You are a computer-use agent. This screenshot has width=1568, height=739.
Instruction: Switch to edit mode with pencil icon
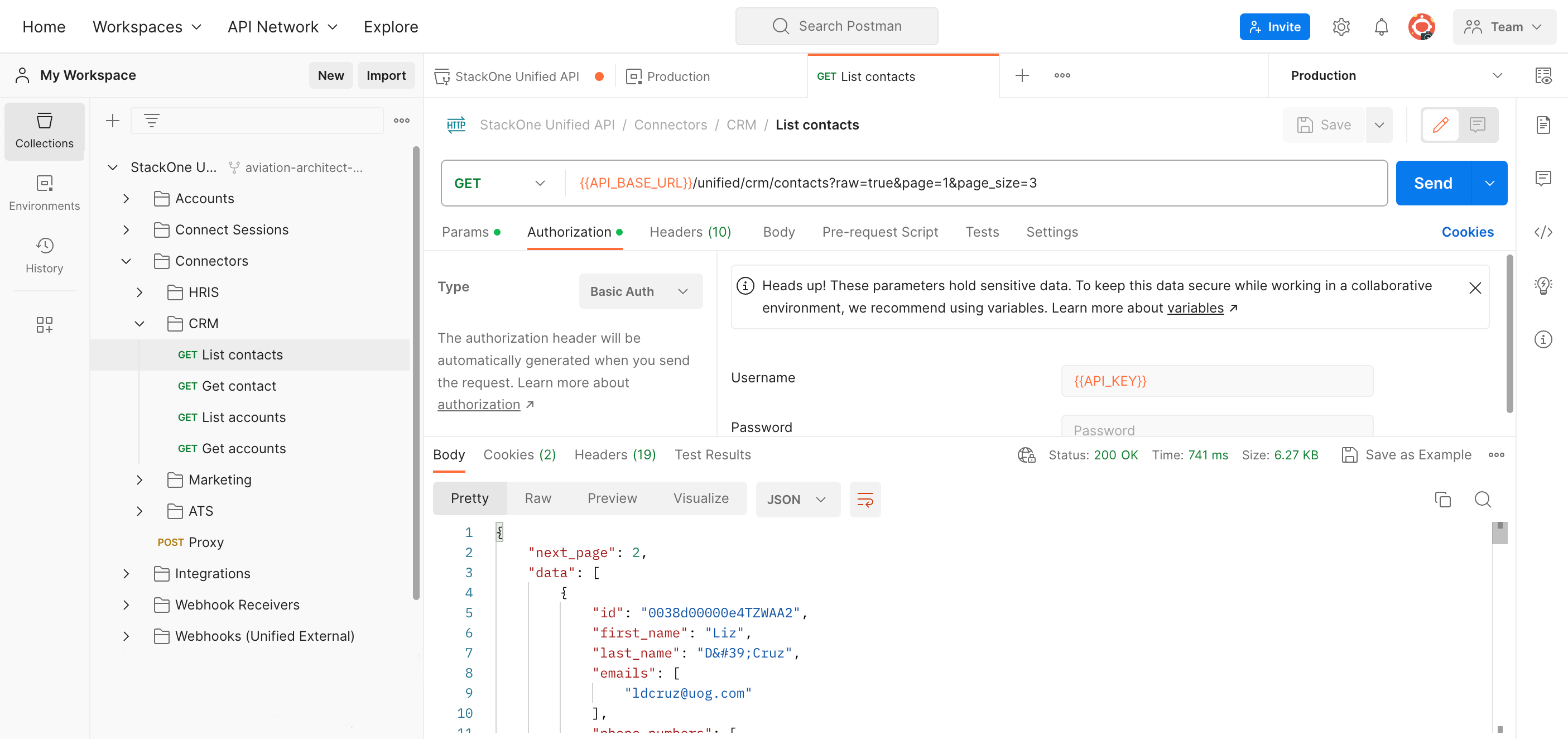1440,125
